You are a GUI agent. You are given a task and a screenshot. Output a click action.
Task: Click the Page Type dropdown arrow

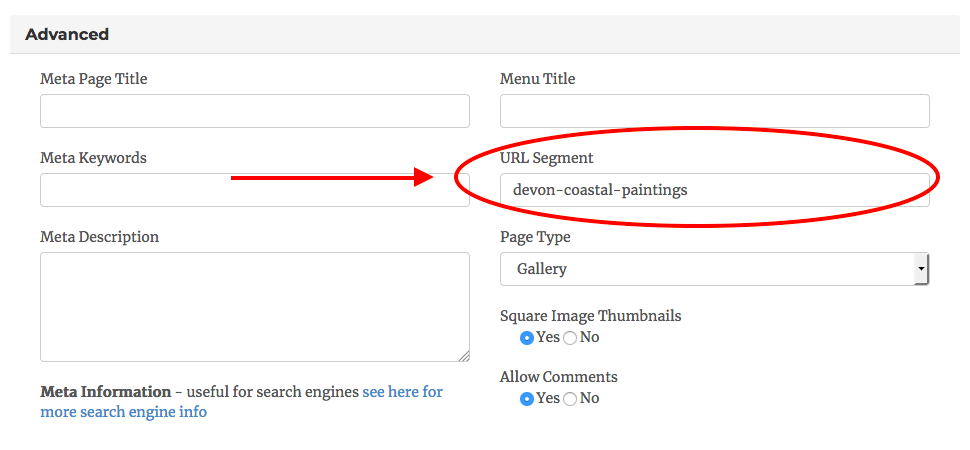coord(920,269)
